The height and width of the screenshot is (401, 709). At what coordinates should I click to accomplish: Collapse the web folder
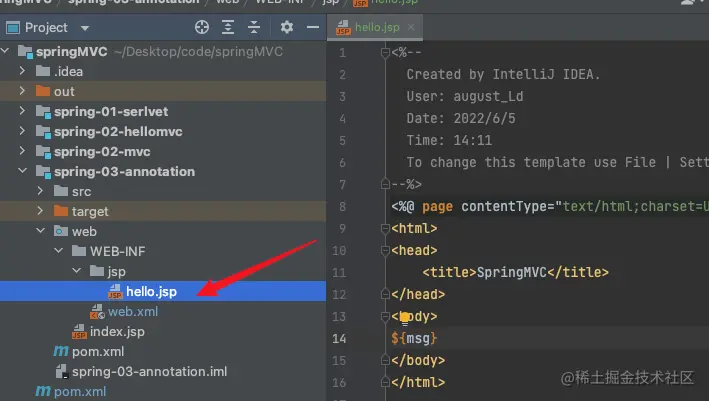coord(41,231)
